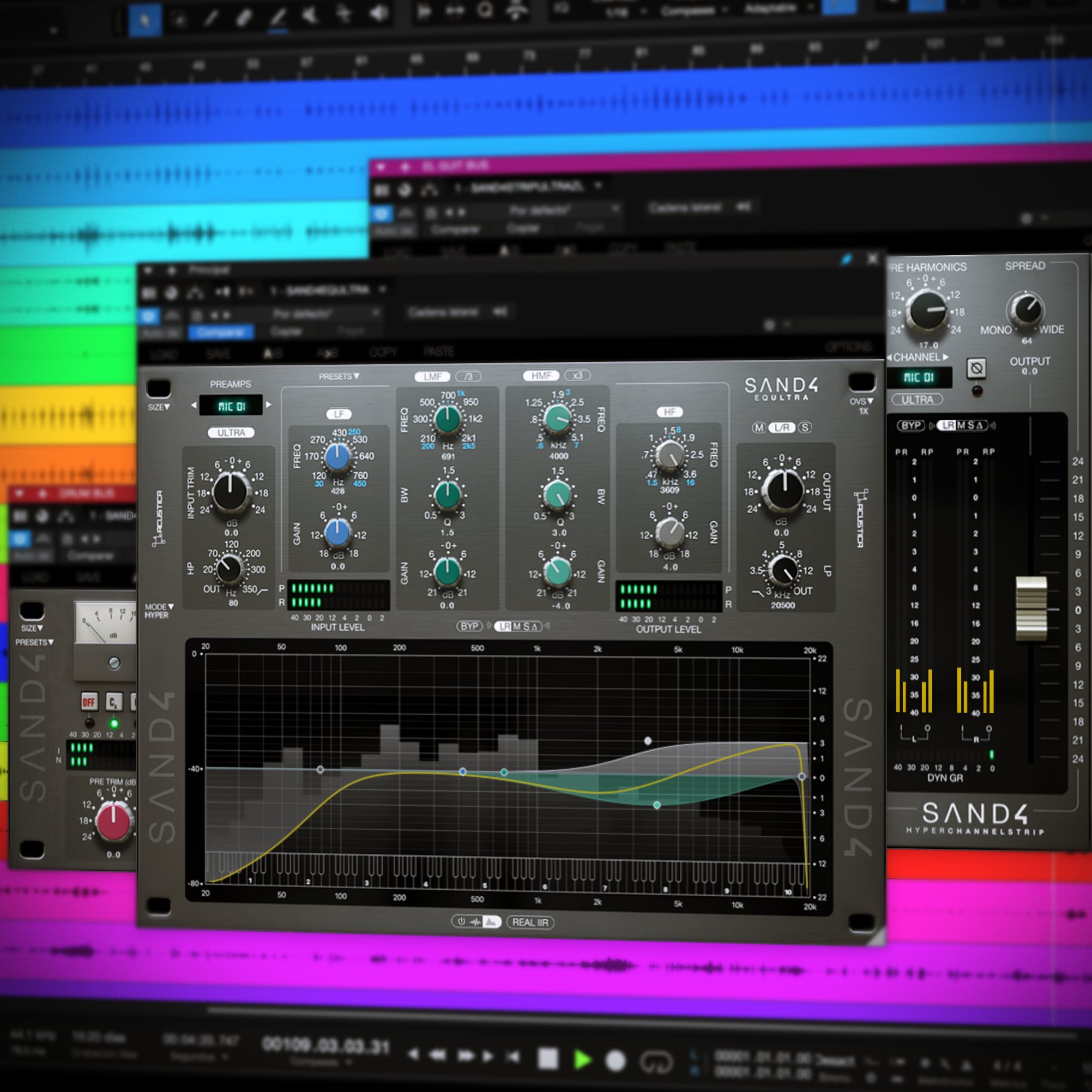Toggle the x3 frequency multiplier button
1092x1092 pixels.
coord(577,375)
